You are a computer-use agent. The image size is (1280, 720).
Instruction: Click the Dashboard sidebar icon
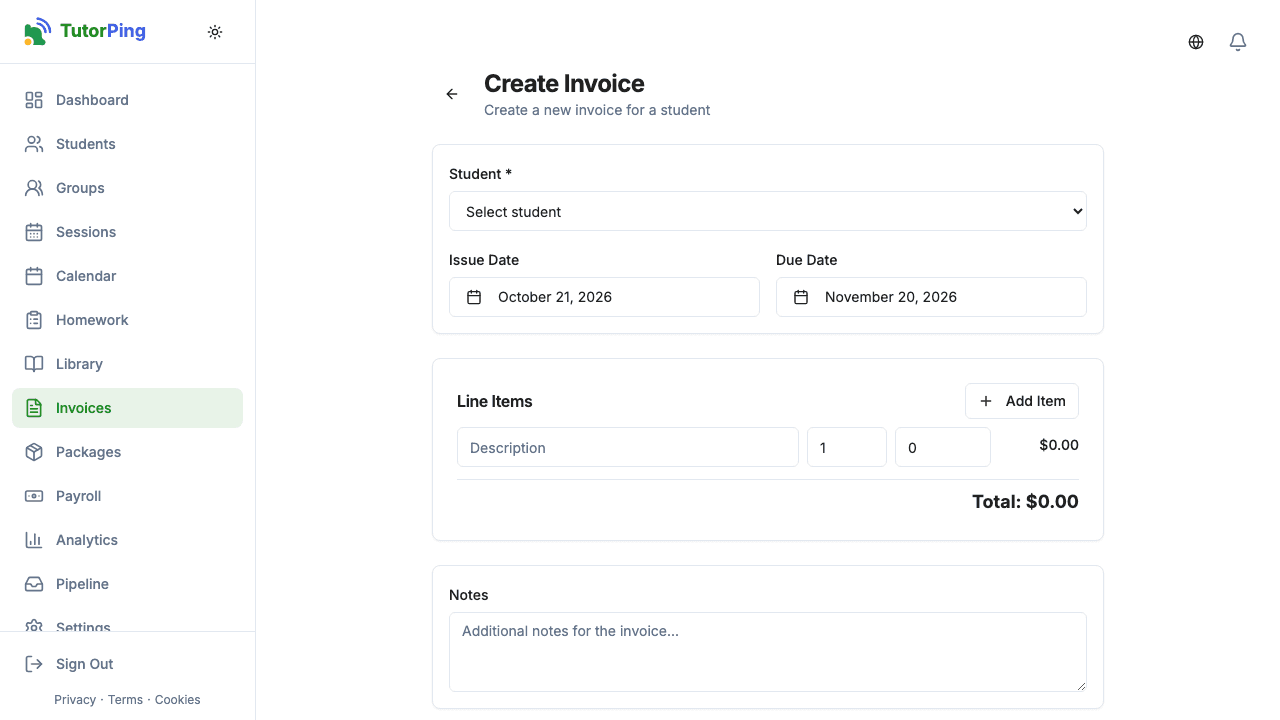(x=34, y=100)
